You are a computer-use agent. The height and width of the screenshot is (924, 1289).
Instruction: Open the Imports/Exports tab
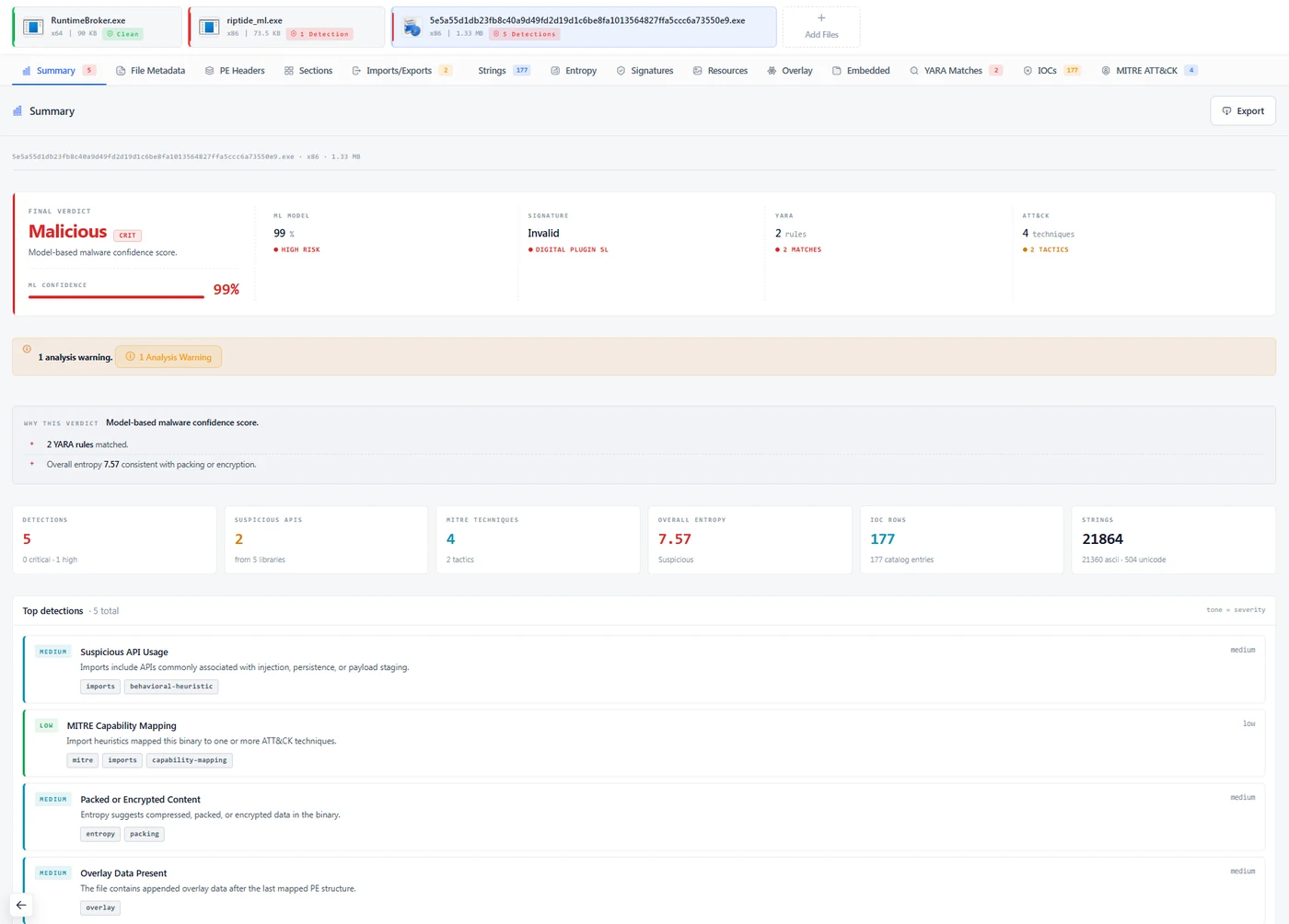(401, 70)
